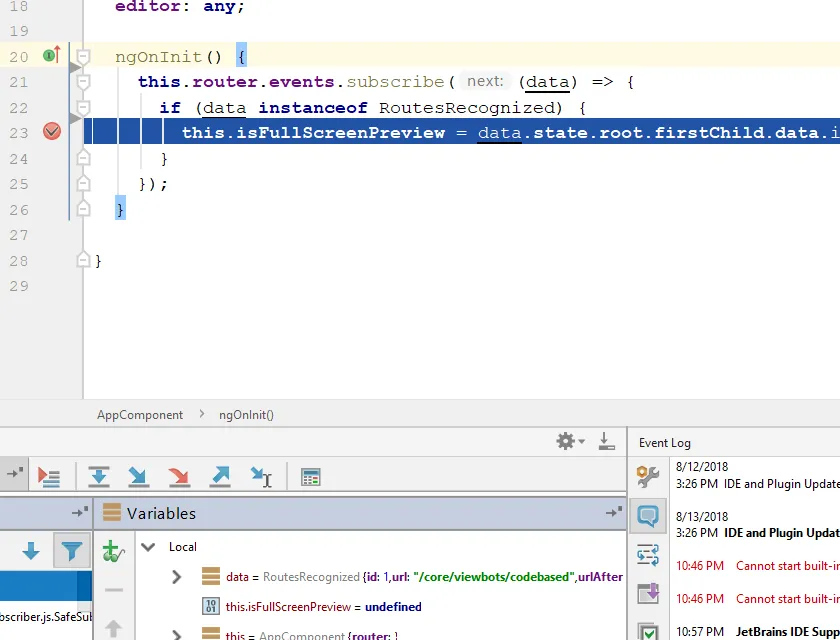Click the remove watch minus icon
This screenshot has height=640, width=840.
coord(114,590)
